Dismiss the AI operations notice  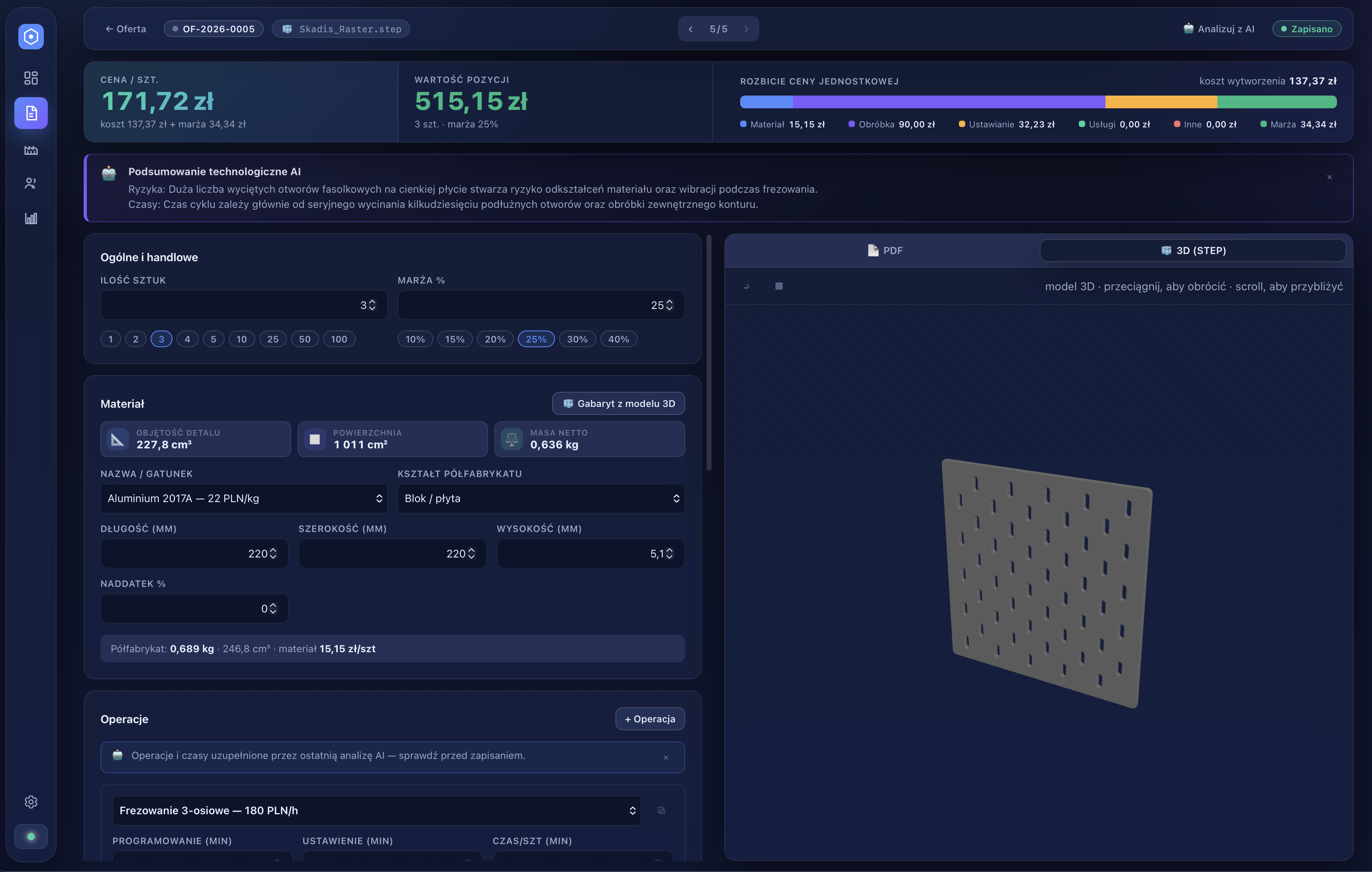pyautogui.click(x=666, y=757)
